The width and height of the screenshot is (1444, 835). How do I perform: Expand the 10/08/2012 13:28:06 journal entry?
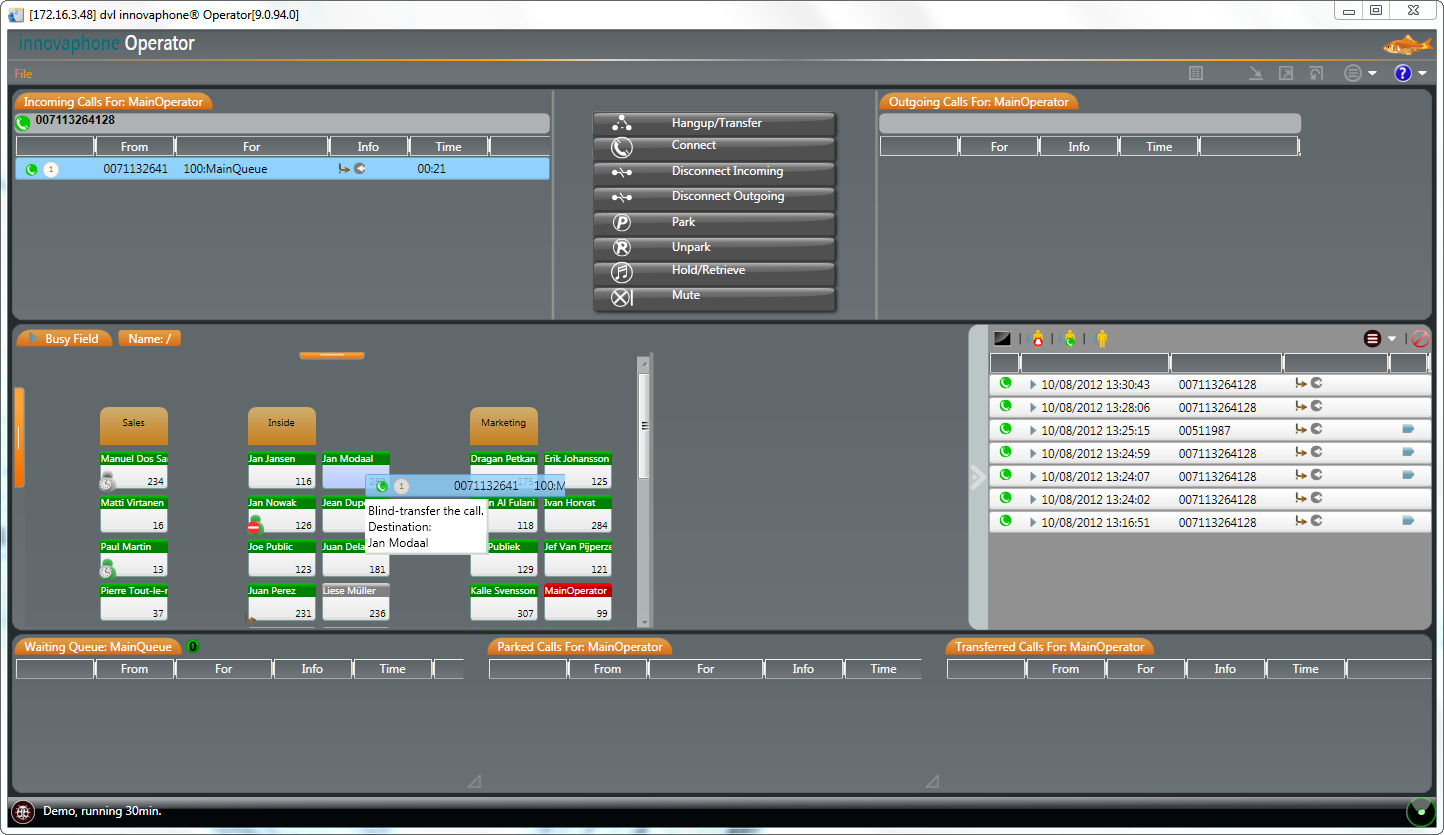pyautogui.click(x=1033, y=408)
